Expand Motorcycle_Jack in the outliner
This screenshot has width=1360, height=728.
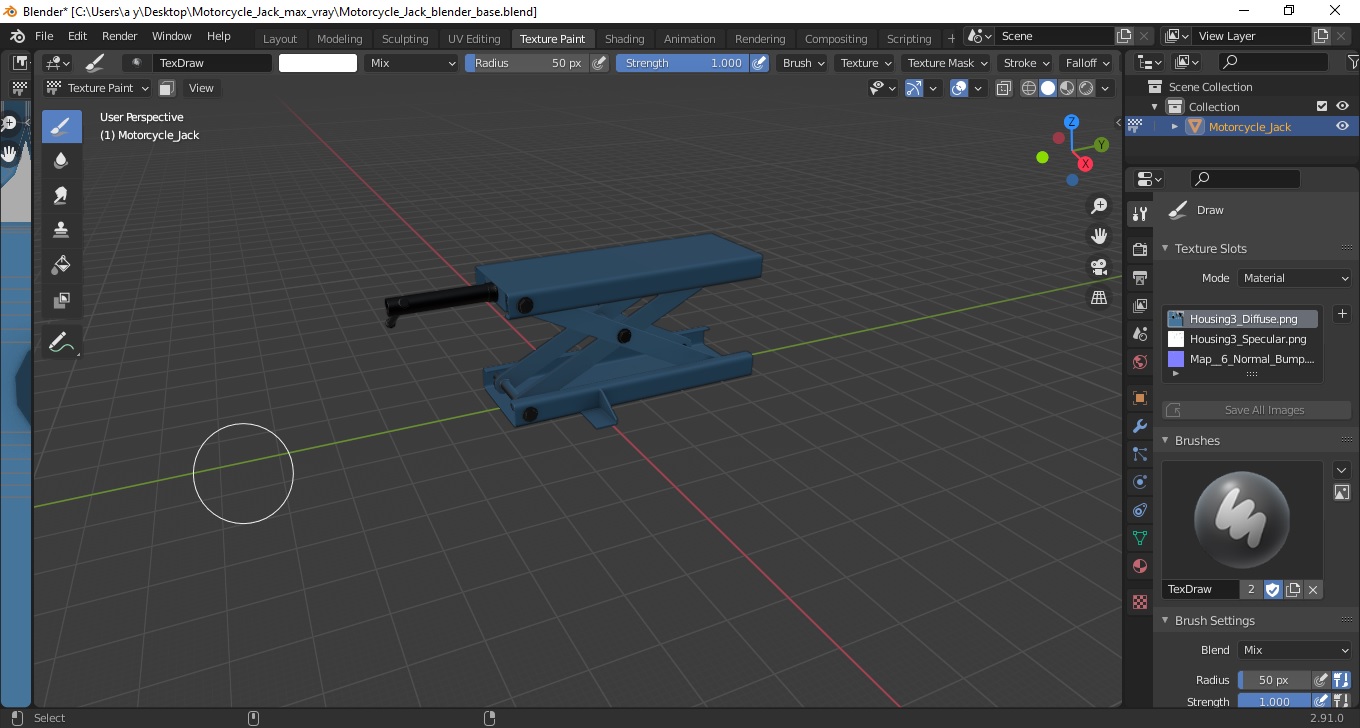point(1175,126)
